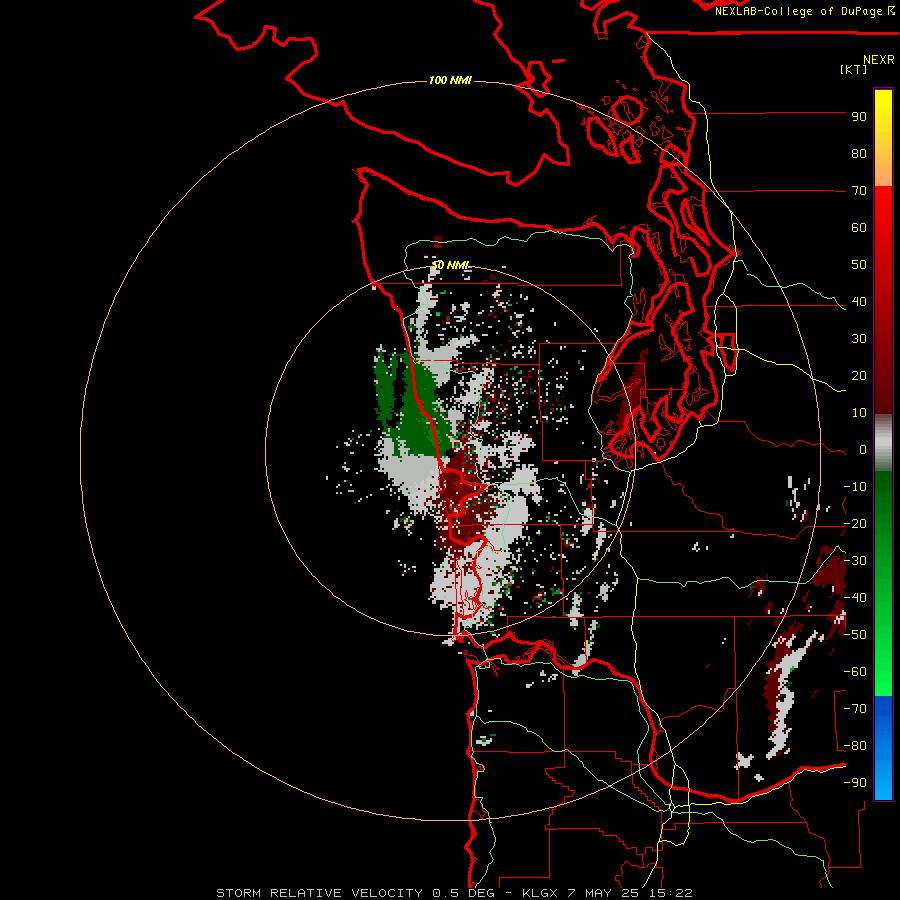Click the -40 value on velocity scale
This screenshot has height=900, width=900.
click(855, 598)
